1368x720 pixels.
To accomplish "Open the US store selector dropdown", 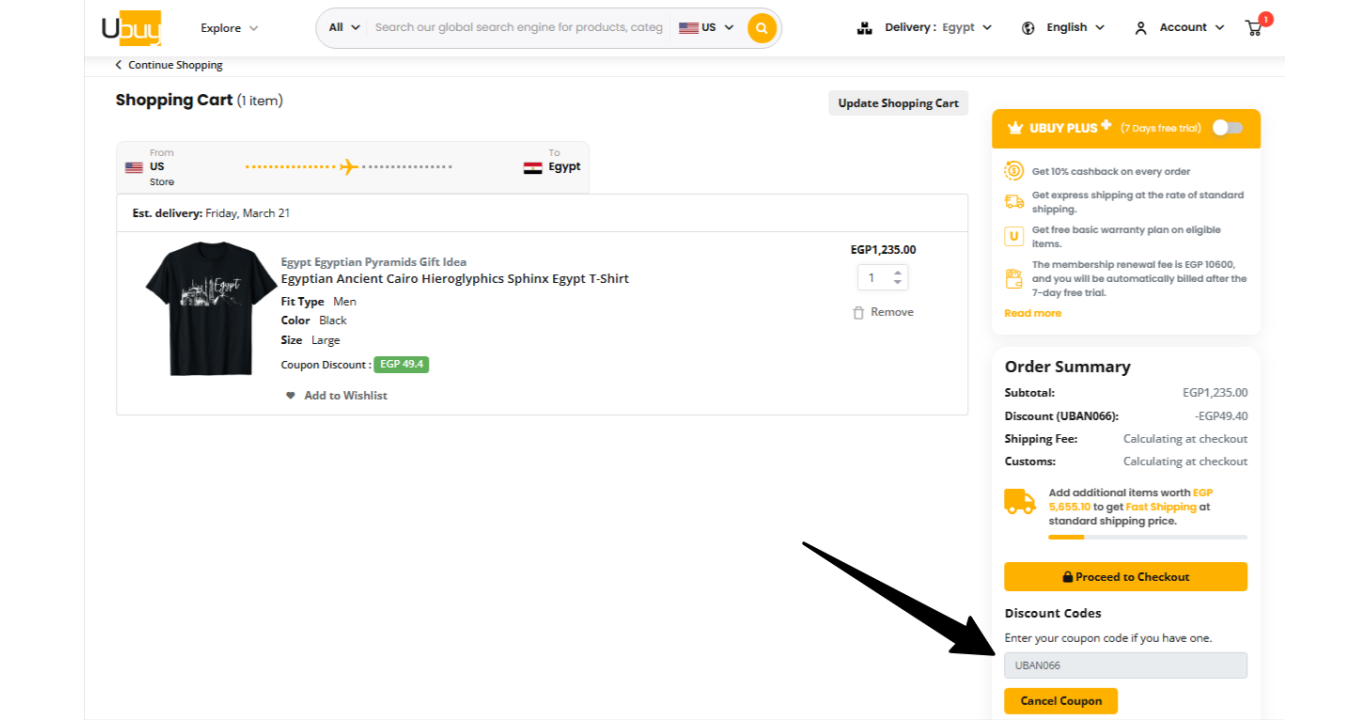I will (x=706, y=28).
